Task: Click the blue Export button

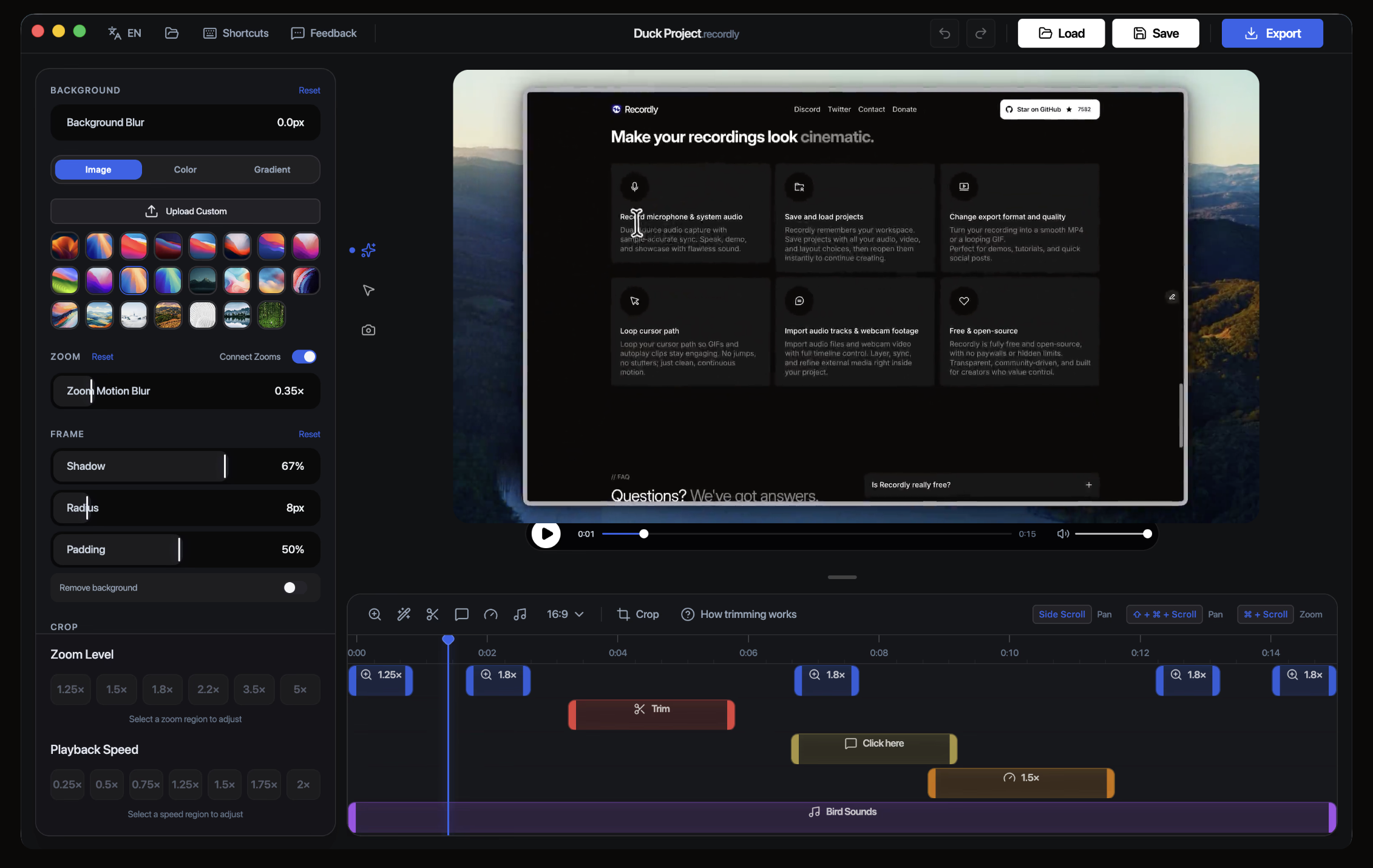Action: 1272,33
